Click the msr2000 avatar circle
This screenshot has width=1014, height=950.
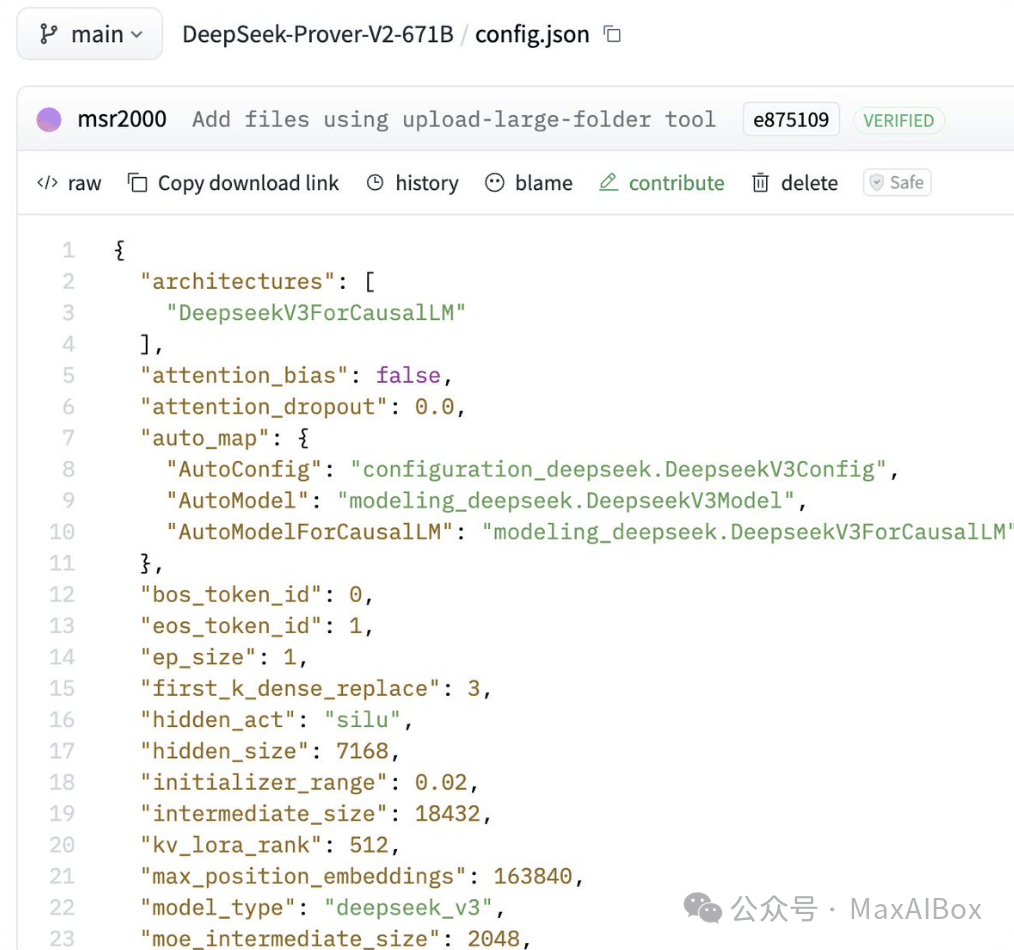(x=48, y=119)
